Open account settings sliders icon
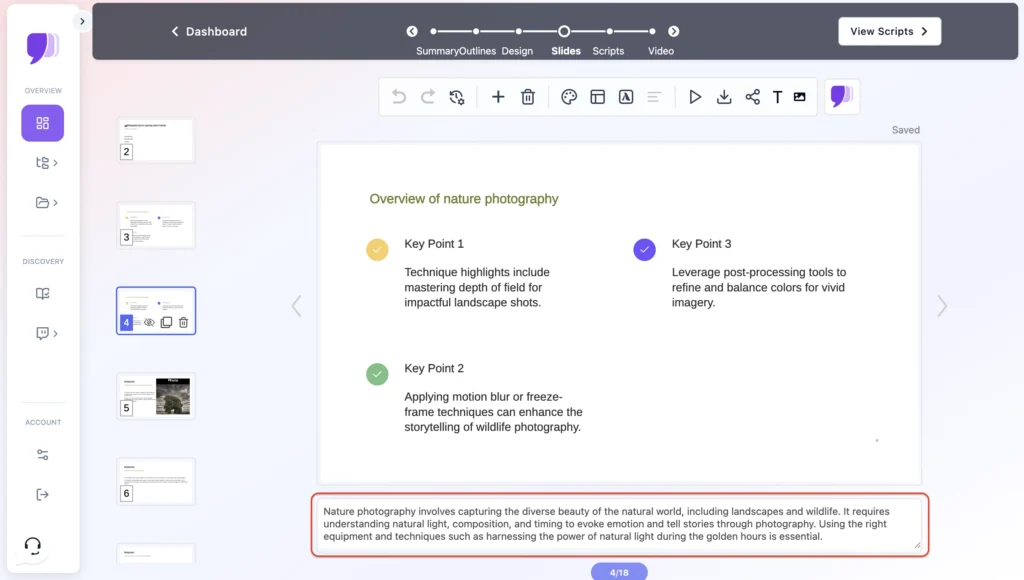Screen dimensions: 1024x580 (x=42, y=455)
